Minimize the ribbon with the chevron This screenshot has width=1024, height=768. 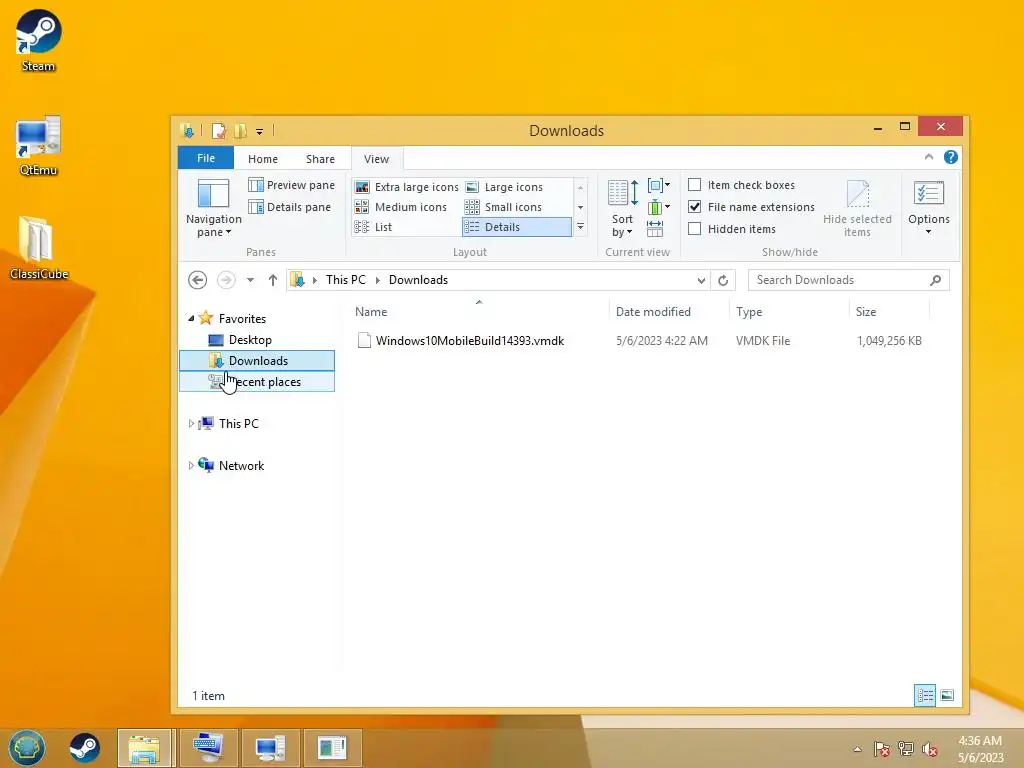(929, 157)
